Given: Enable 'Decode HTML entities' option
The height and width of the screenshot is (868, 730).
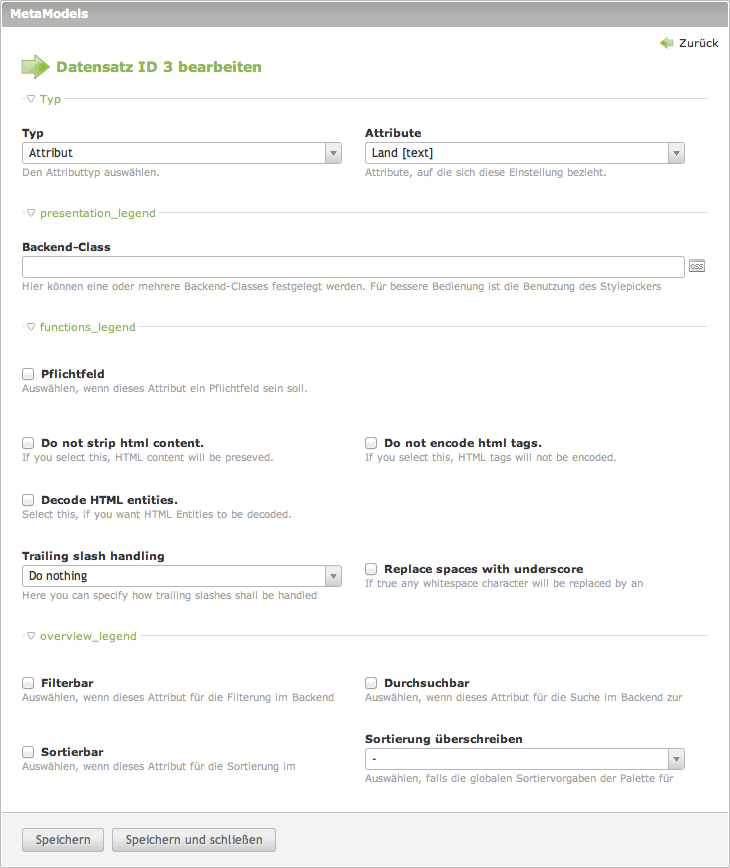Looking at the screenshot, I should 28,500.
